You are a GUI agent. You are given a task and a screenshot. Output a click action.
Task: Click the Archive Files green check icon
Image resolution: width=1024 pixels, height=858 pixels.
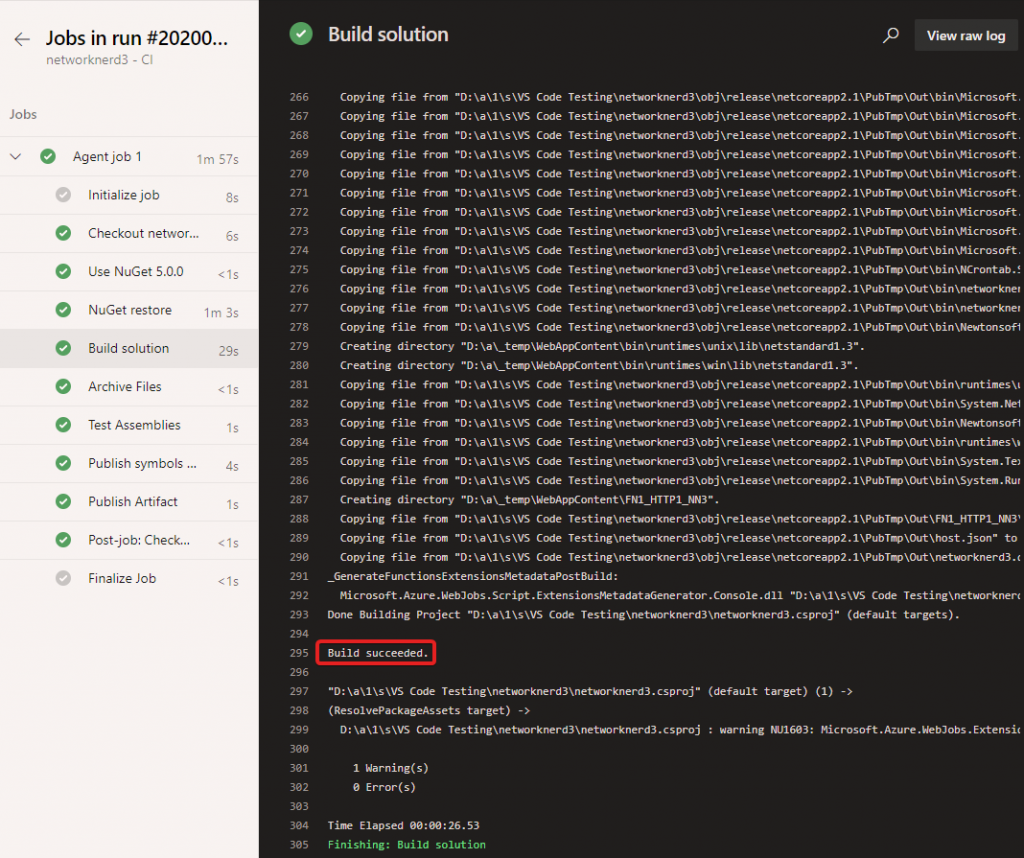(63, 387)
